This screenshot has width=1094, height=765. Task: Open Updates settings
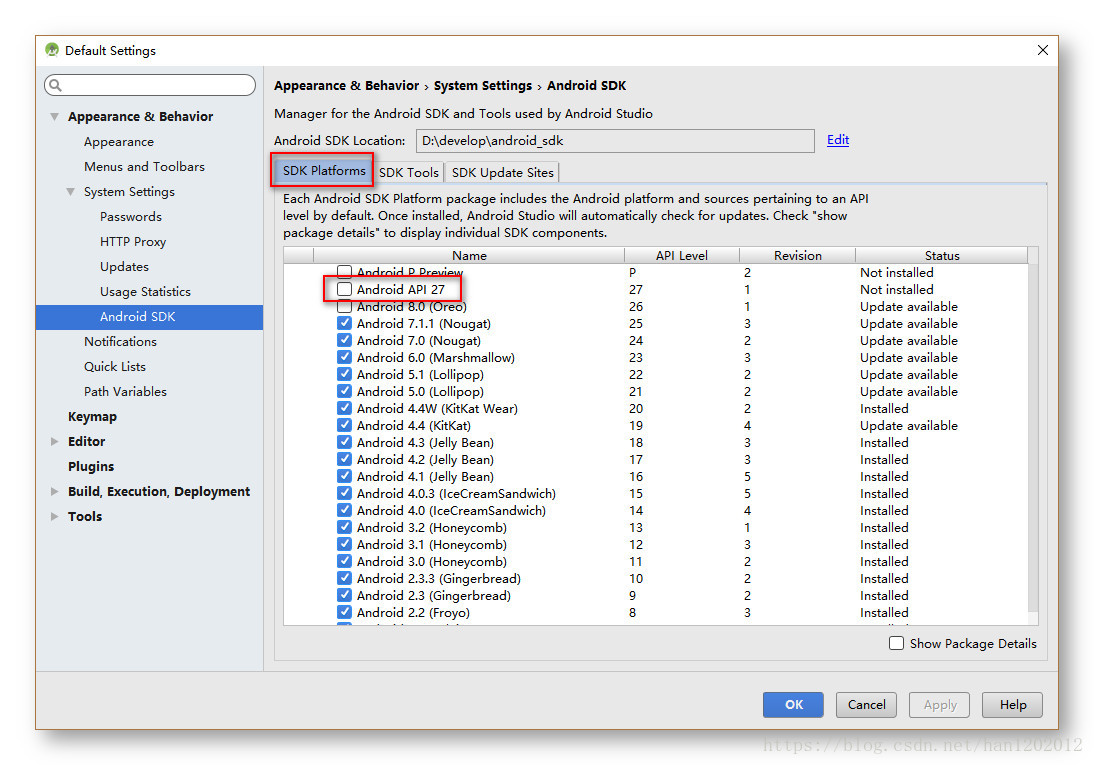[x=124, y=267]
